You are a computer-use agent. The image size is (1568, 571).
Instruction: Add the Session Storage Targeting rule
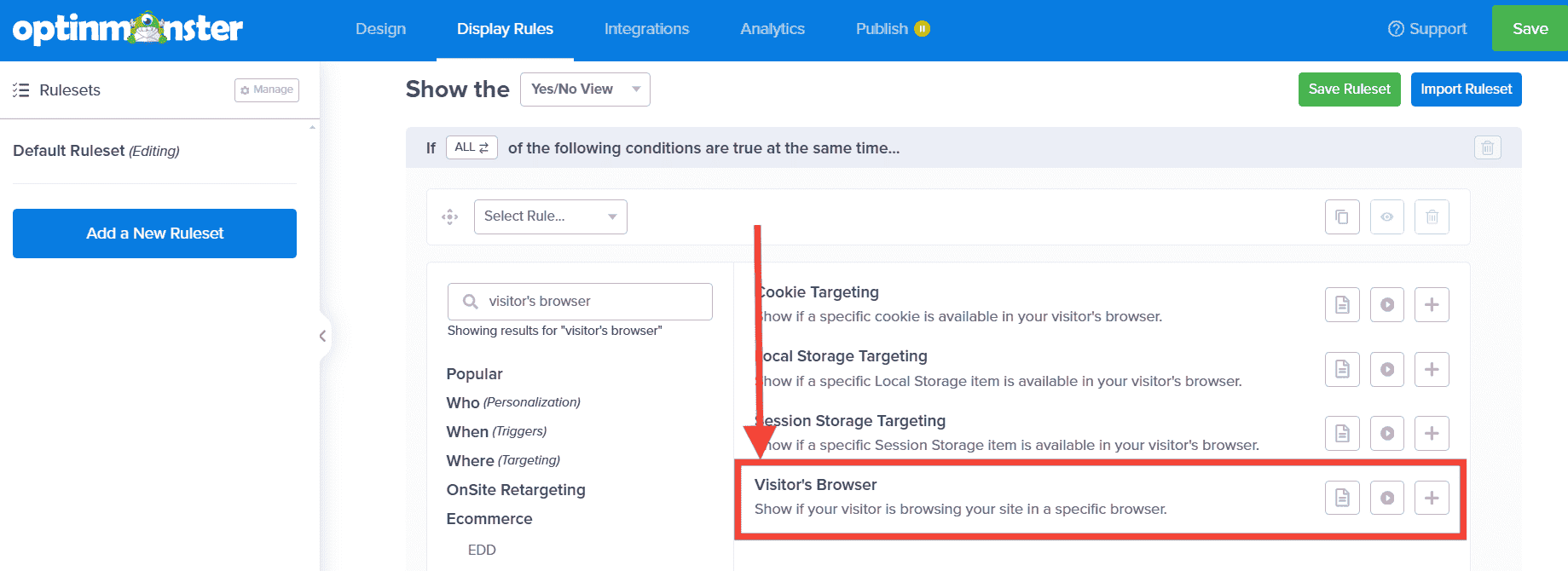pos(1432,433)
